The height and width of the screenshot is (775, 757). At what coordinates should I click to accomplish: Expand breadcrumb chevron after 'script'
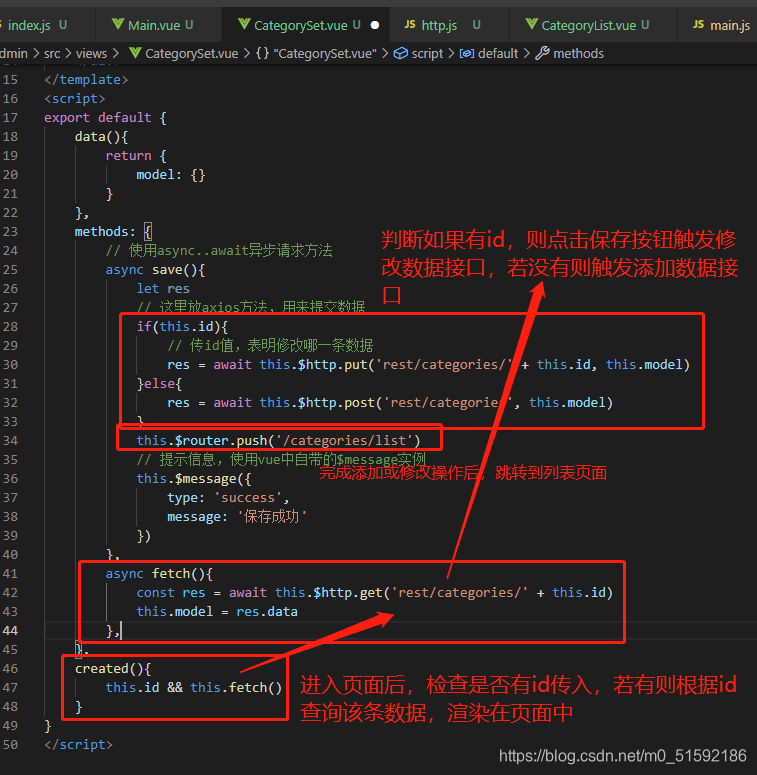451,53
